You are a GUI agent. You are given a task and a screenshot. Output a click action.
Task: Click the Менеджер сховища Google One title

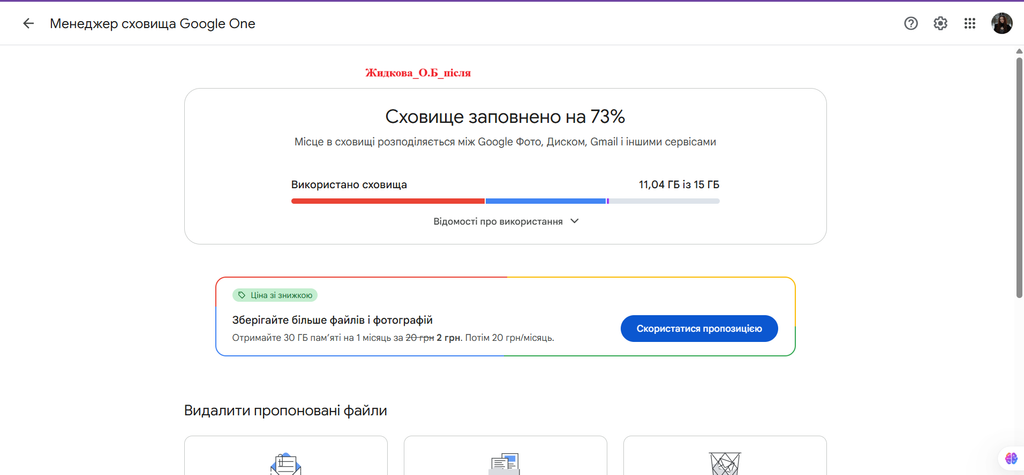point(152,24)
